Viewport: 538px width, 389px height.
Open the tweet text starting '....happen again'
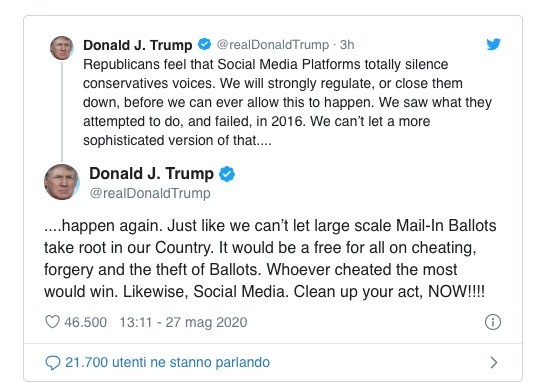[x=270, y=259]
